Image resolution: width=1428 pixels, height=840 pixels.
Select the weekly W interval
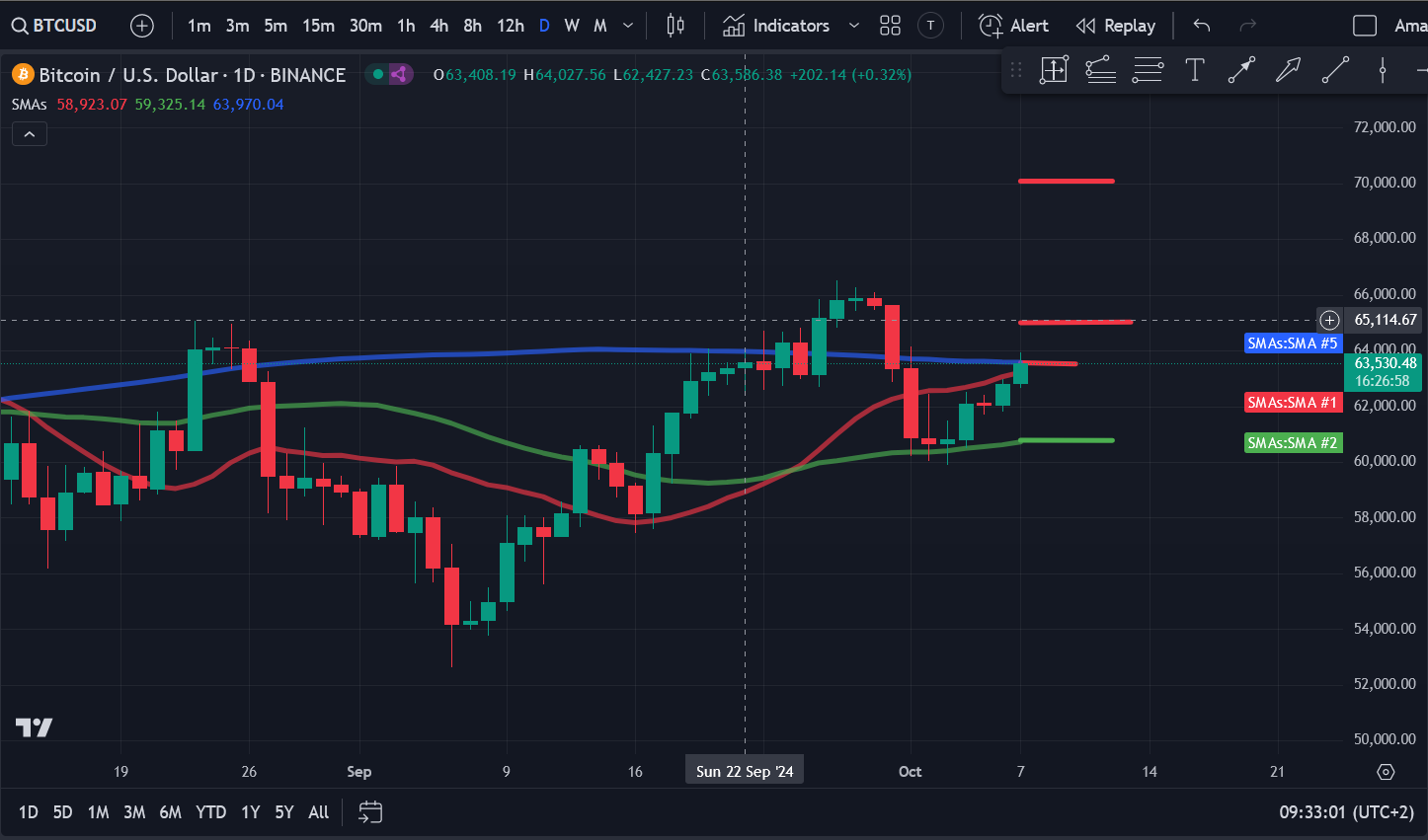coord(572,26)
